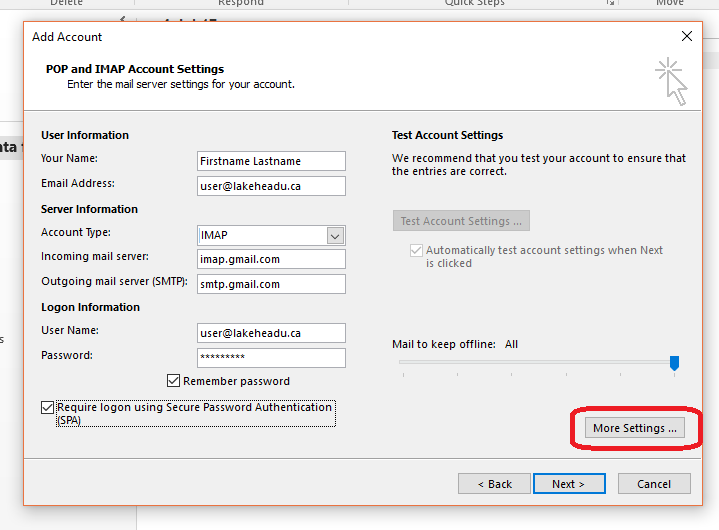Uncheck Require logon using Secure Password Authentication
The height and width of the screenshot is (530, 719).
[48, 408]
